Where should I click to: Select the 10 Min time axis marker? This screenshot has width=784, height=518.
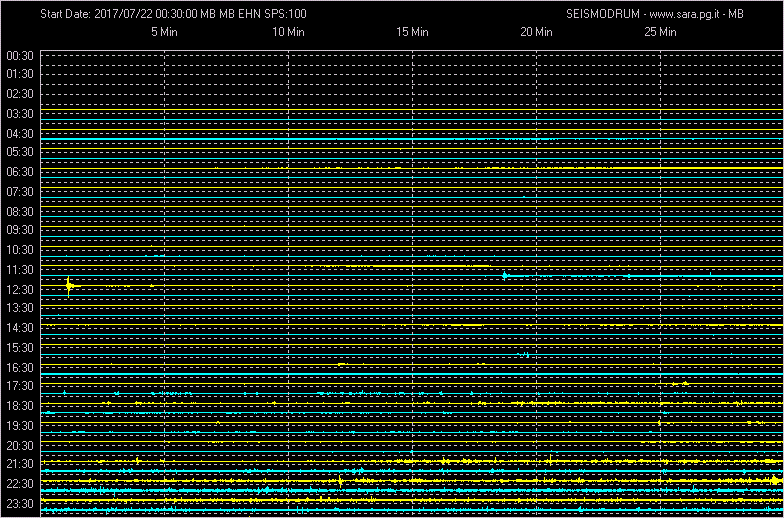(288, 32)
